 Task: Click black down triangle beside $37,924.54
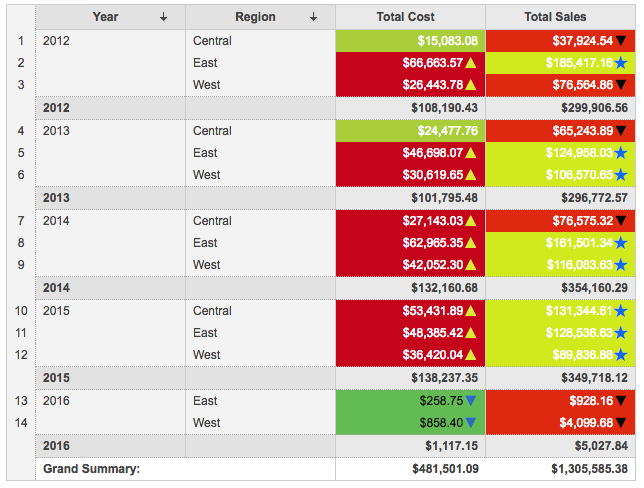point(621,41)
